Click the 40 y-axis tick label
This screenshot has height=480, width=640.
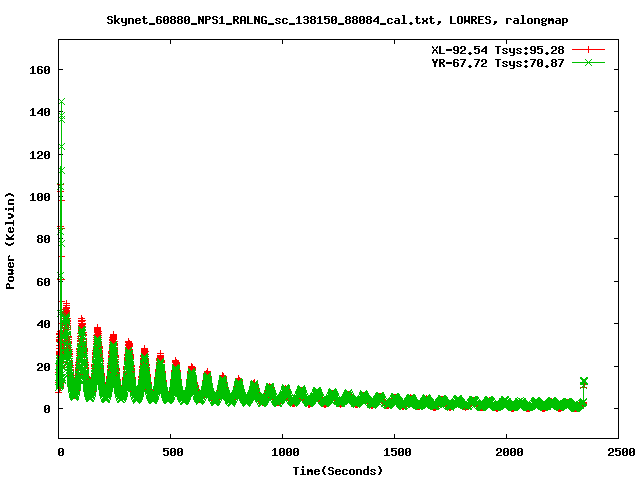[x=43, y=324]
